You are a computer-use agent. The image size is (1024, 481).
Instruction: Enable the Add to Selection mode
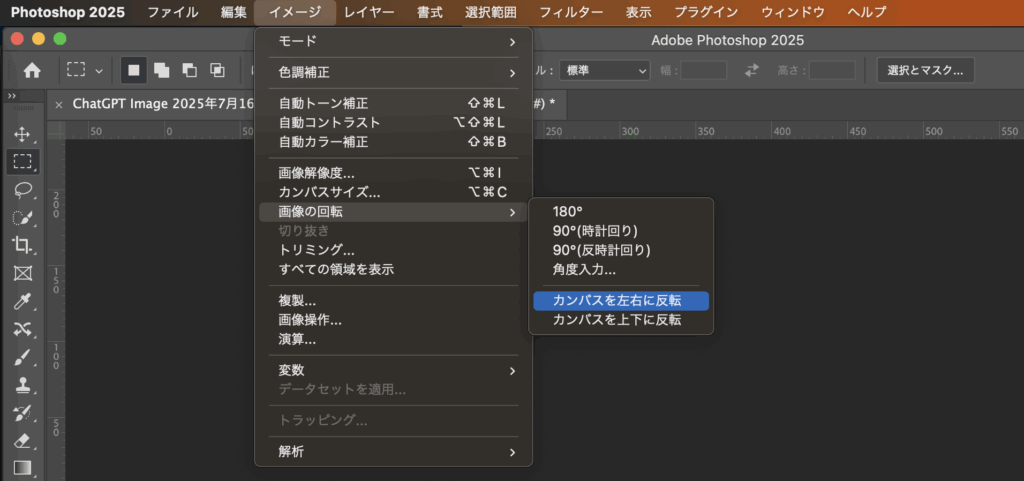click(x=161, y=70)
